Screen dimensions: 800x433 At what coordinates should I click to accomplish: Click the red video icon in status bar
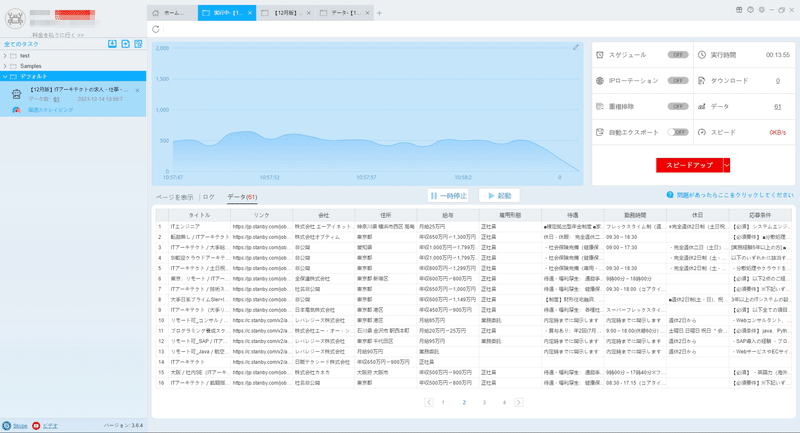[36, 425]
